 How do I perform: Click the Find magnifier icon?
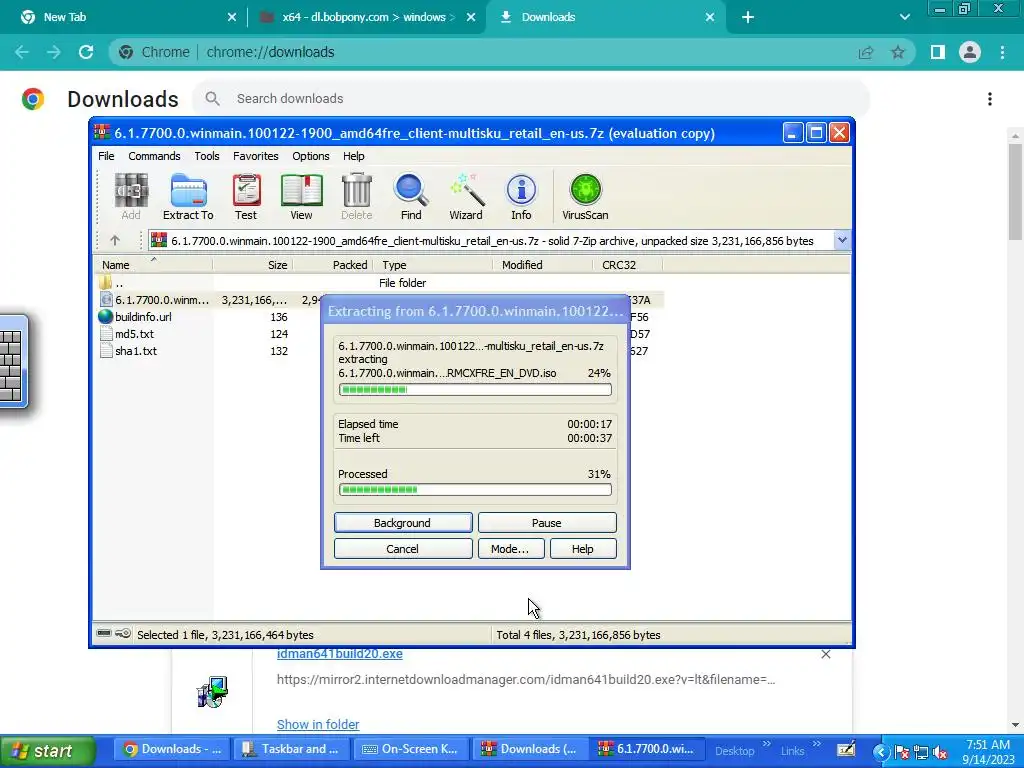pyautogui.click(x=411, y=197)
